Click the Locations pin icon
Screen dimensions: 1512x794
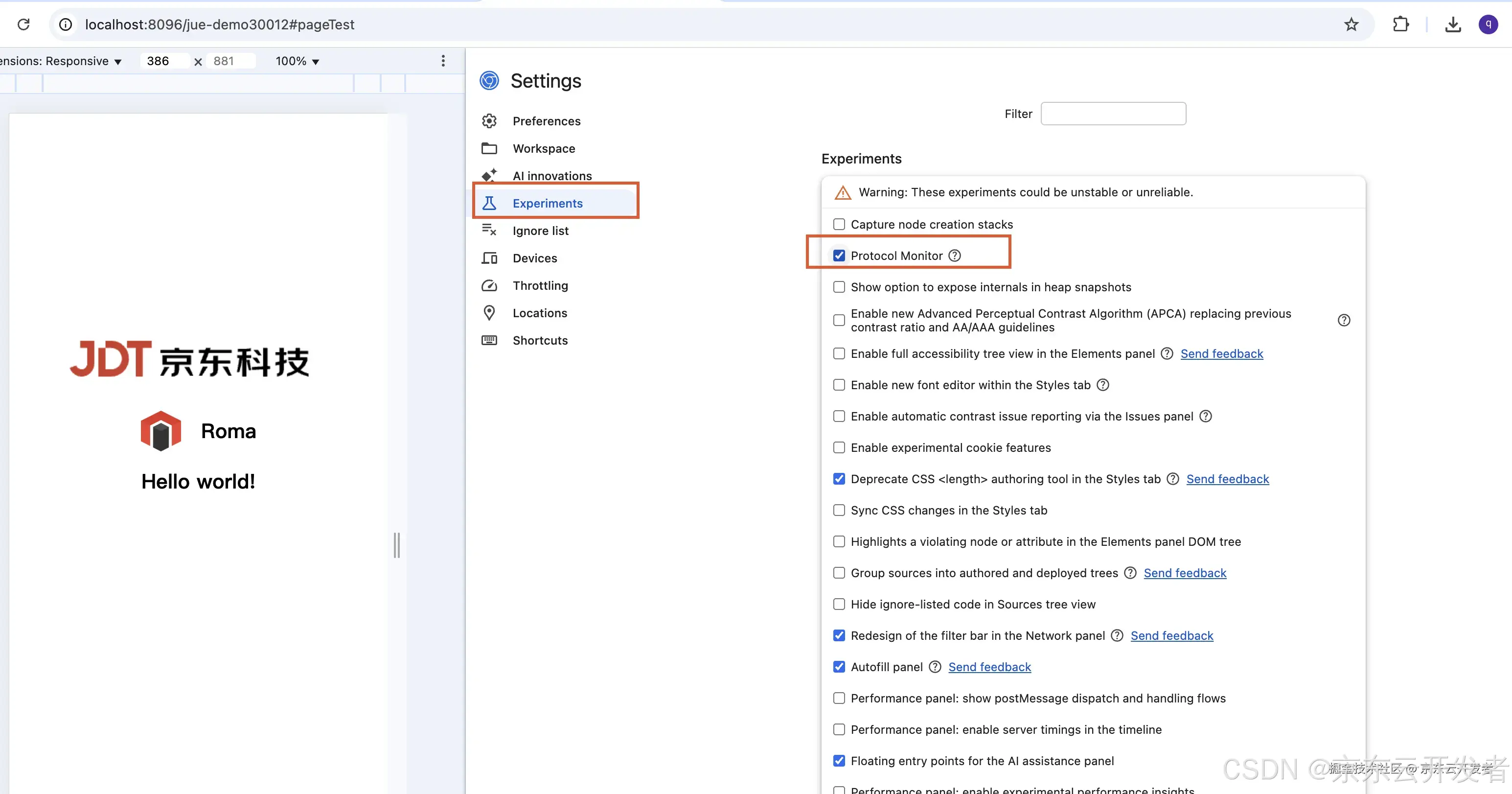point(489,312)
